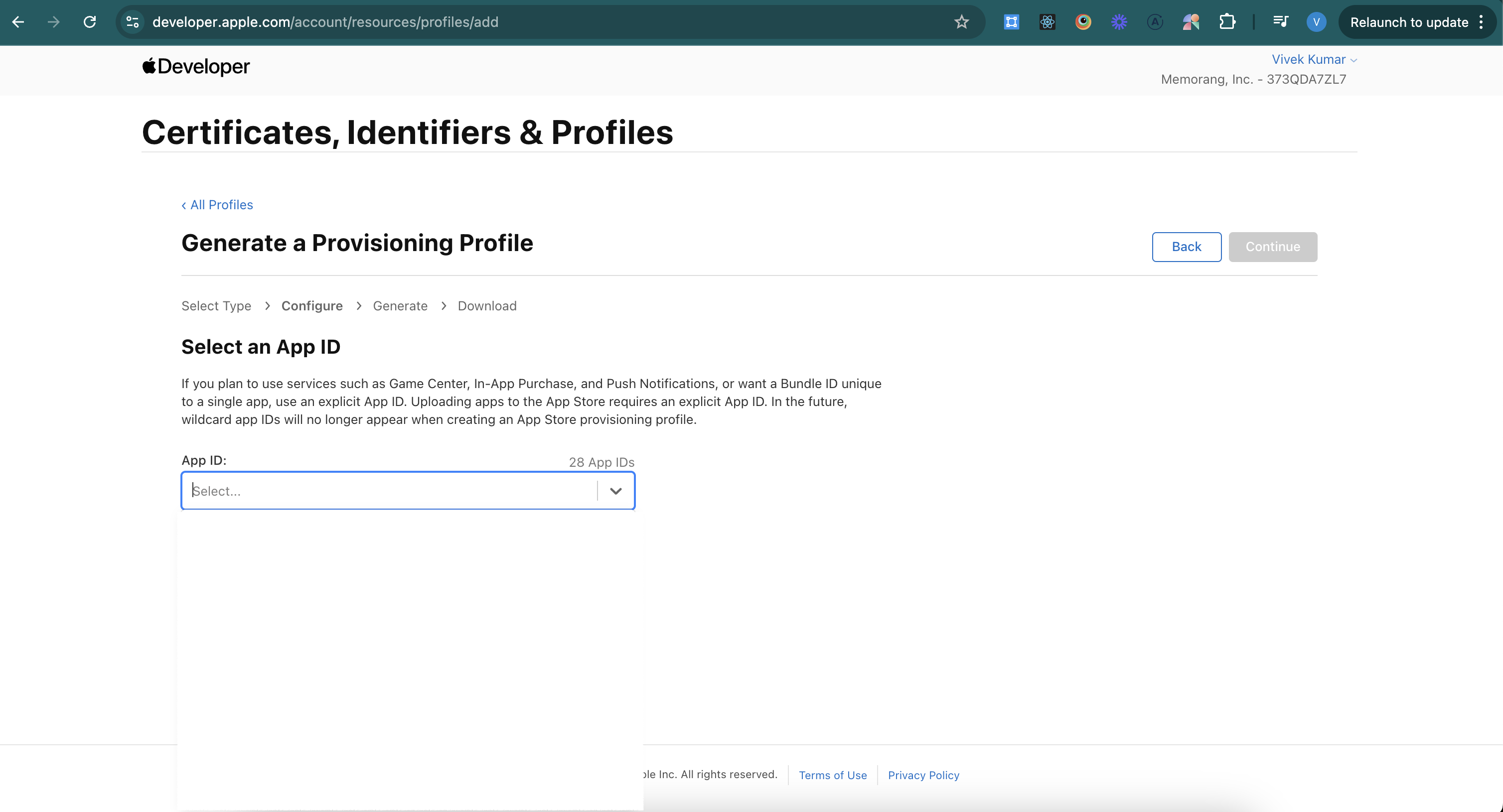Click the Configure breadcrumb step
1503x812 pixels.
(x=311, y=306)
